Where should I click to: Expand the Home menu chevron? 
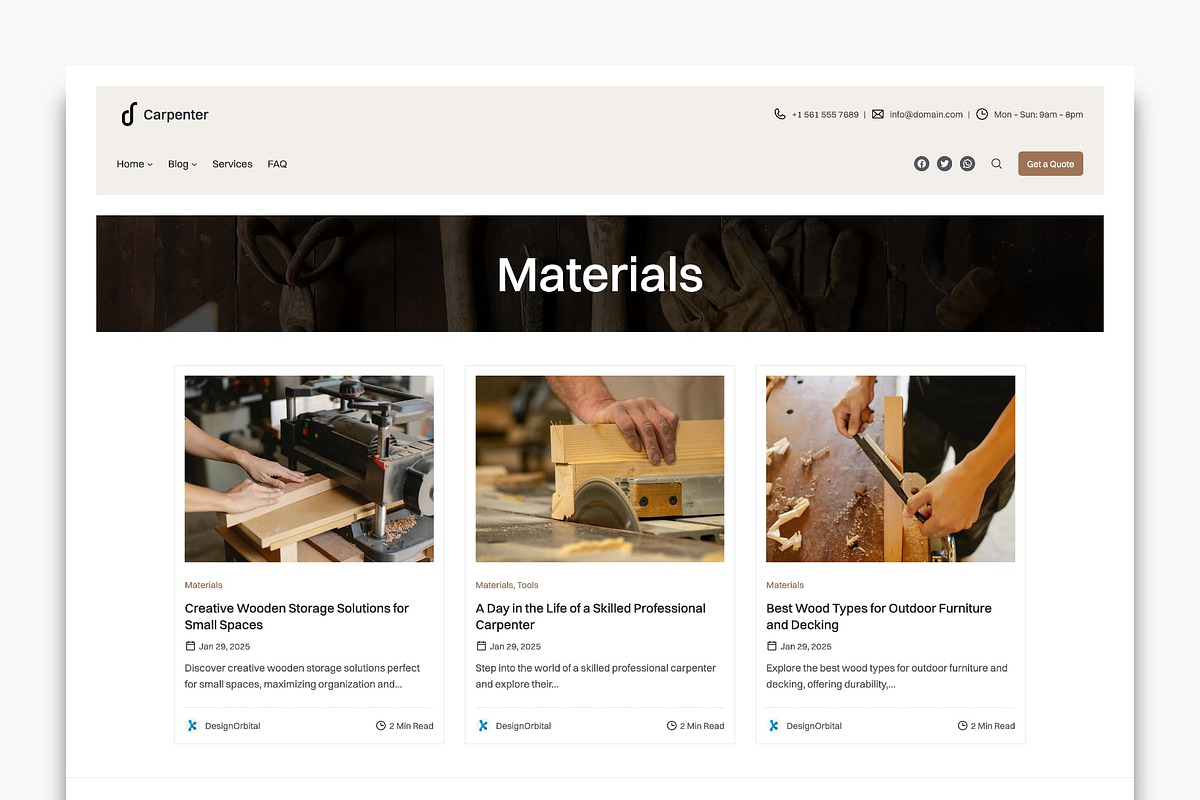pyautogui.click(x=150, y=165)
